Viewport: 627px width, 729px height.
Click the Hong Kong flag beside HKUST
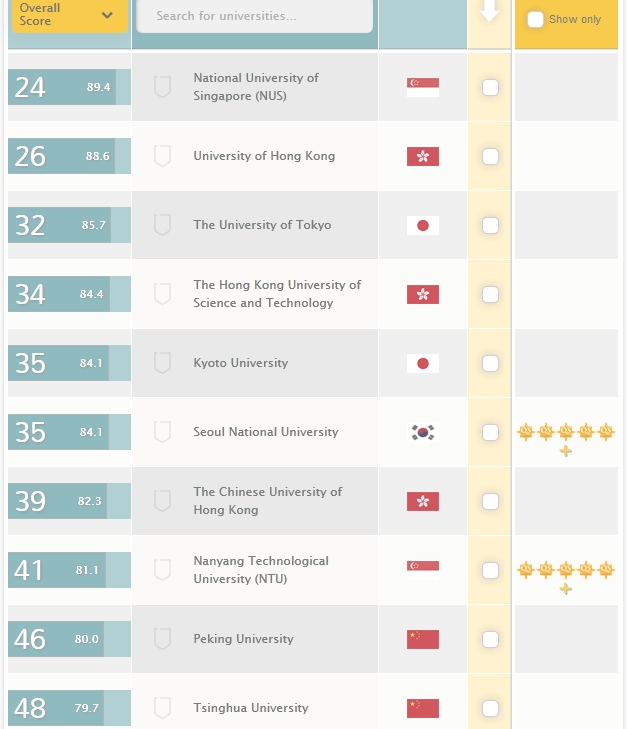[422, 294]
